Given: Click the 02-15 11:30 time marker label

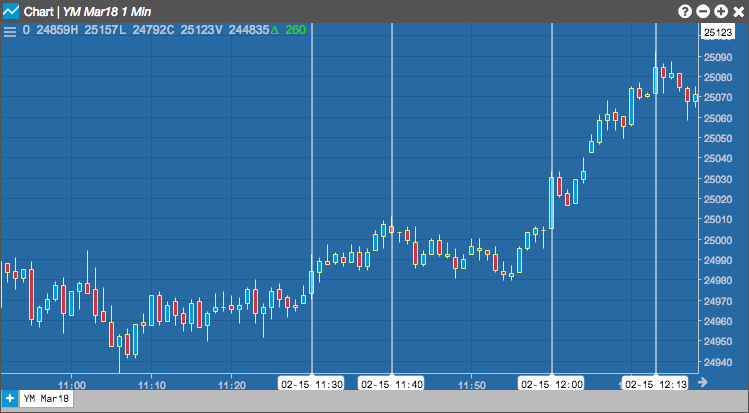Looking at the screenshot, I should click(x=312, y=384).
